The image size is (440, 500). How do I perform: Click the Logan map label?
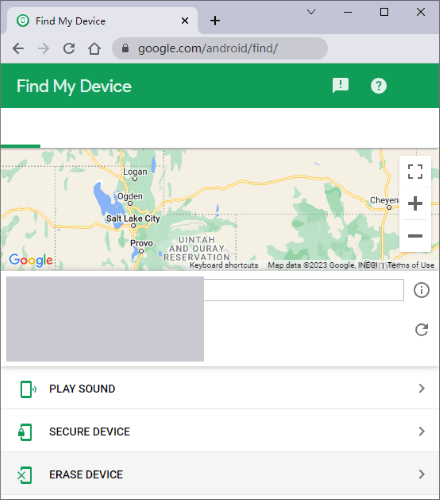(x=135, y=172)
